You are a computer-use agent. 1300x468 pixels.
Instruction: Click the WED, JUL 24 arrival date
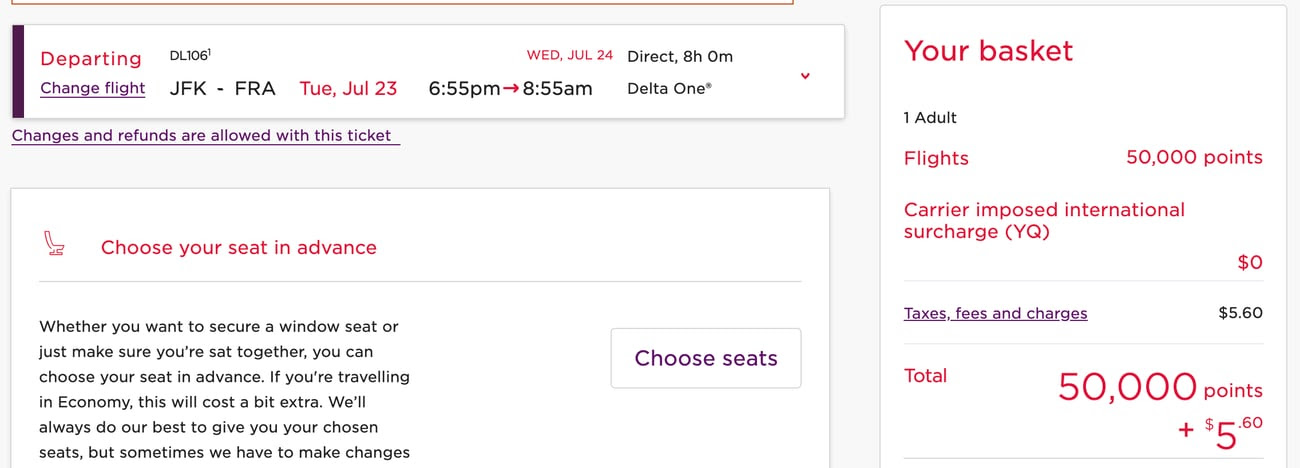tap(569, 55)
